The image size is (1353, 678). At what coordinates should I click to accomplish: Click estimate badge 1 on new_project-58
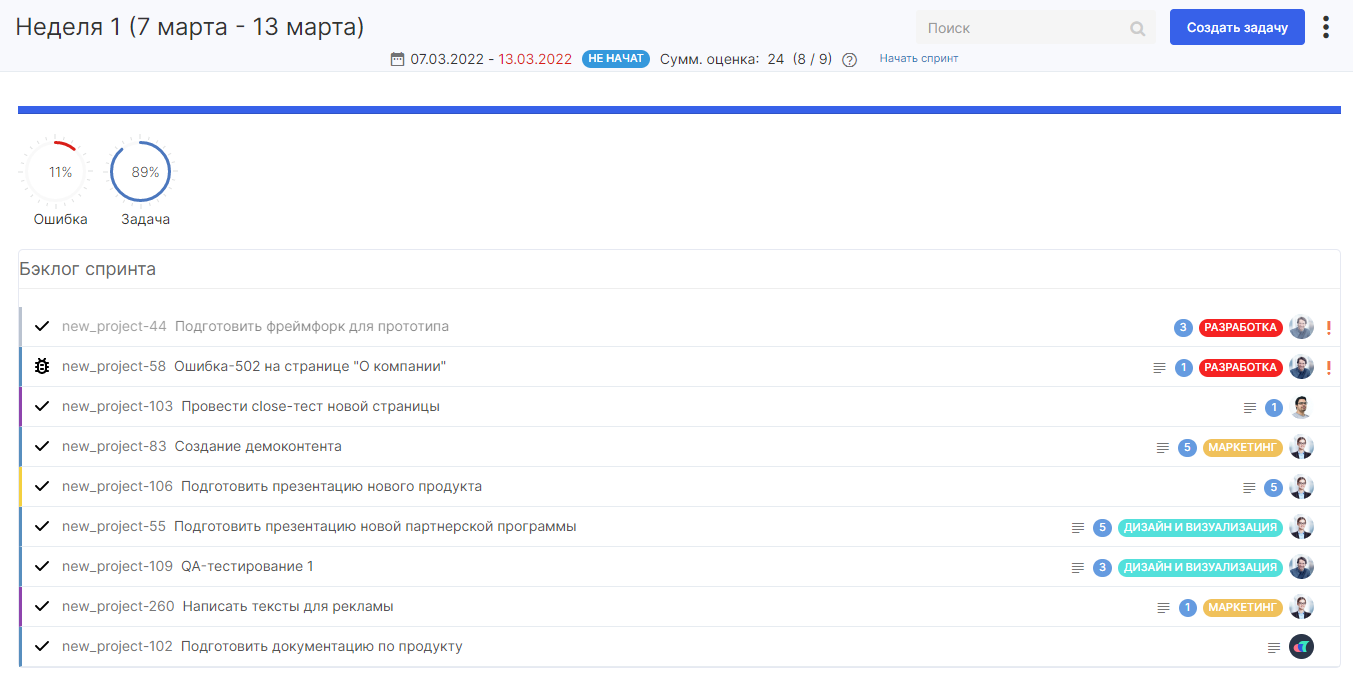click(x=1184, y=367)
